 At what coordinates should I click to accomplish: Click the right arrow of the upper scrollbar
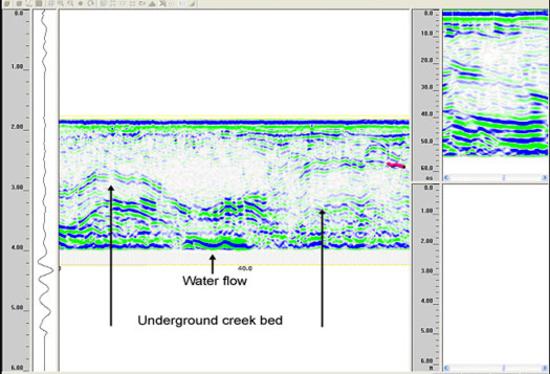pos(545,178)
